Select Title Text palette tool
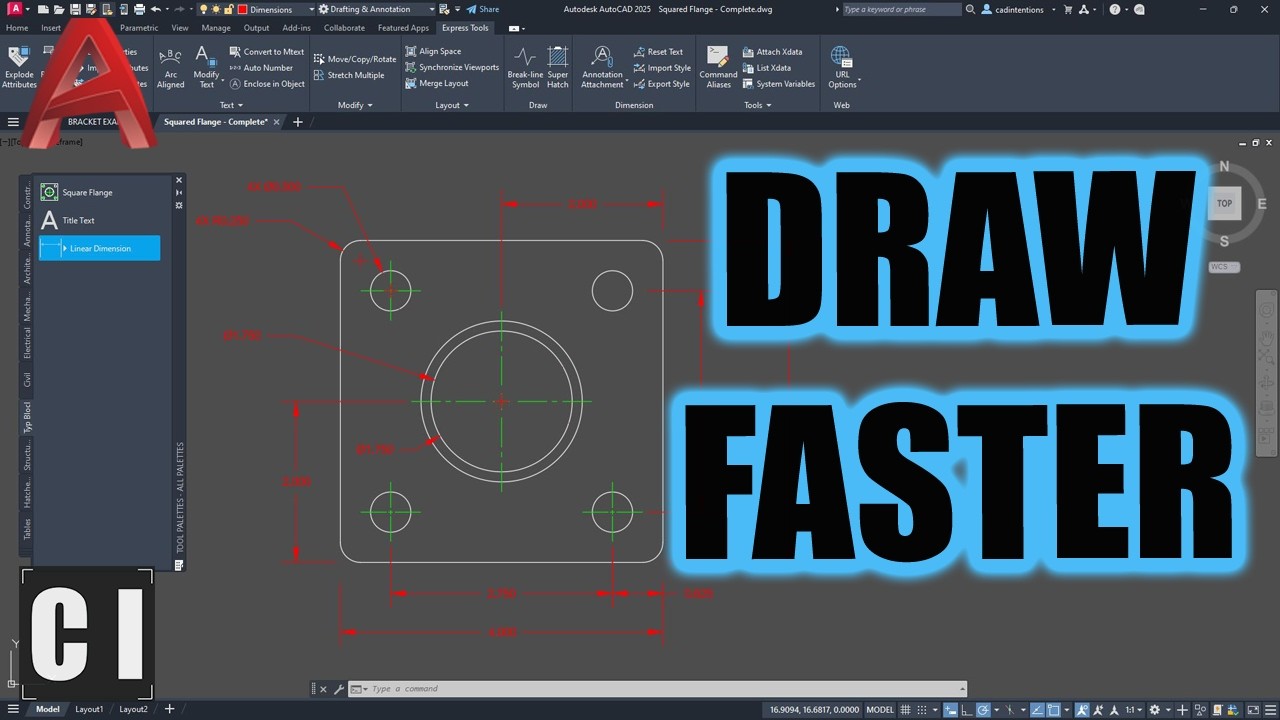This screenshot has width=1280, height=720. (x=99, y=220)
